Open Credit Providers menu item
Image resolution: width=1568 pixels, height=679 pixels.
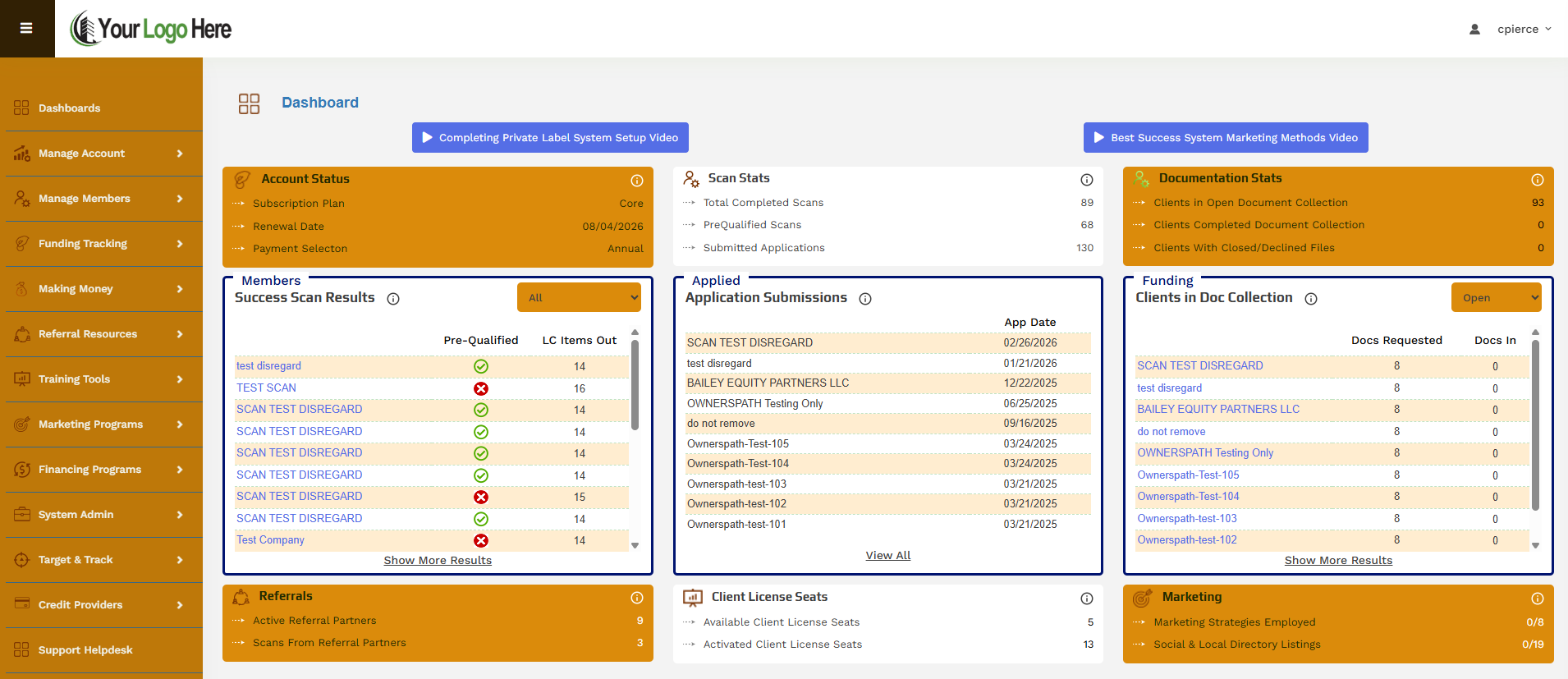(x=104, y=605)
